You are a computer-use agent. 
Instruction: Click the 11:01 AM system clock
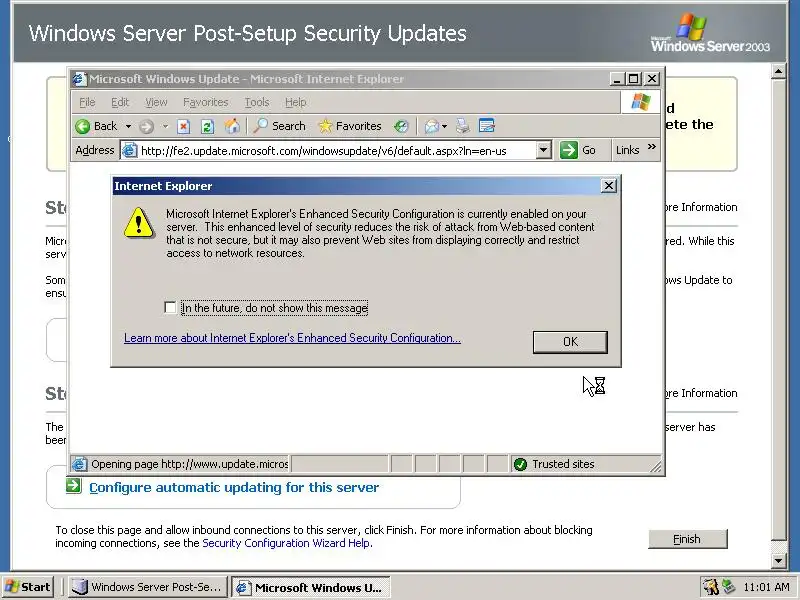pyautogui.click(x=766, y=587)
